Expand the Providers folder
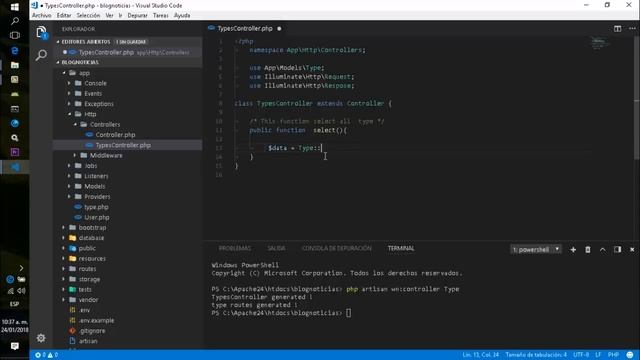 pyautogui.click(x=97, y=197)
